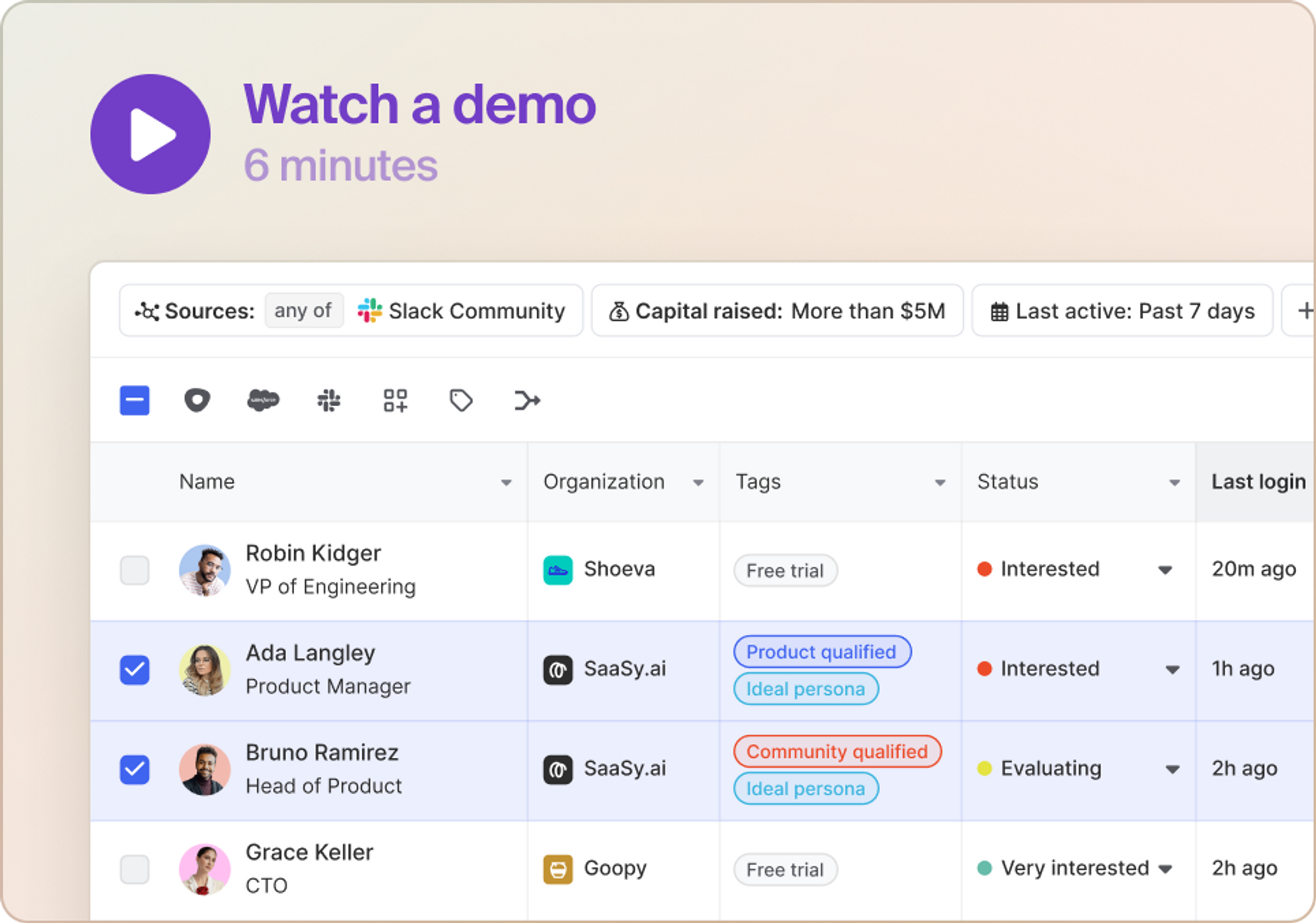Expand Bruno Ramirez's Evaluating status dropdown

click(1172, 769)
